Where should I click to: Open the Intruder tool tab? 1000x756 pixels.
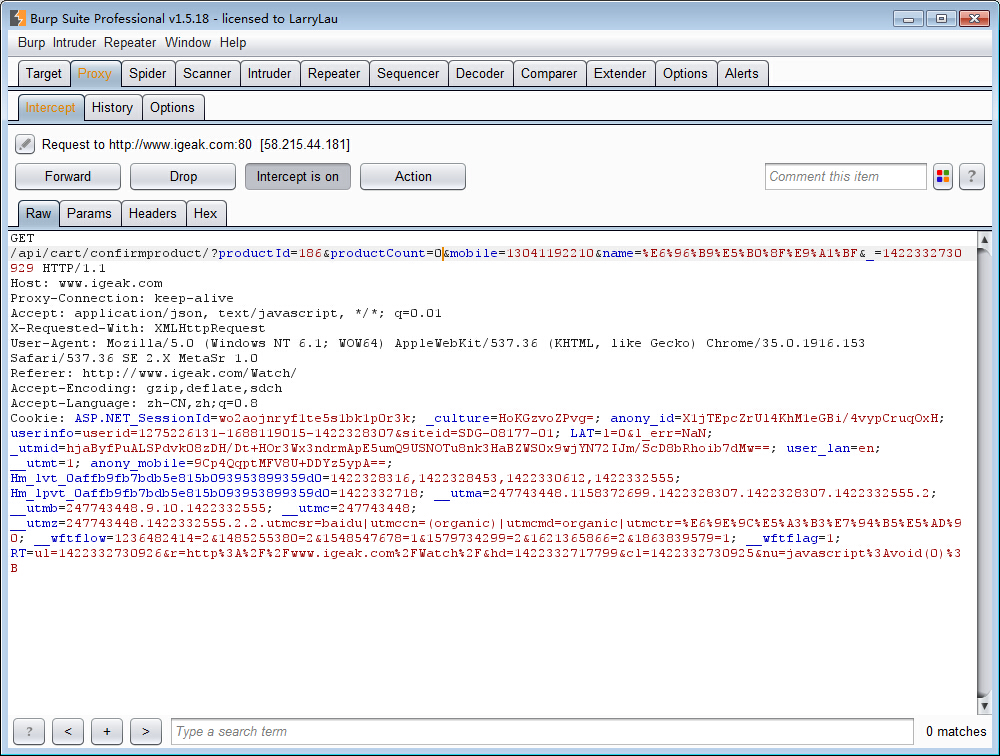269,73
